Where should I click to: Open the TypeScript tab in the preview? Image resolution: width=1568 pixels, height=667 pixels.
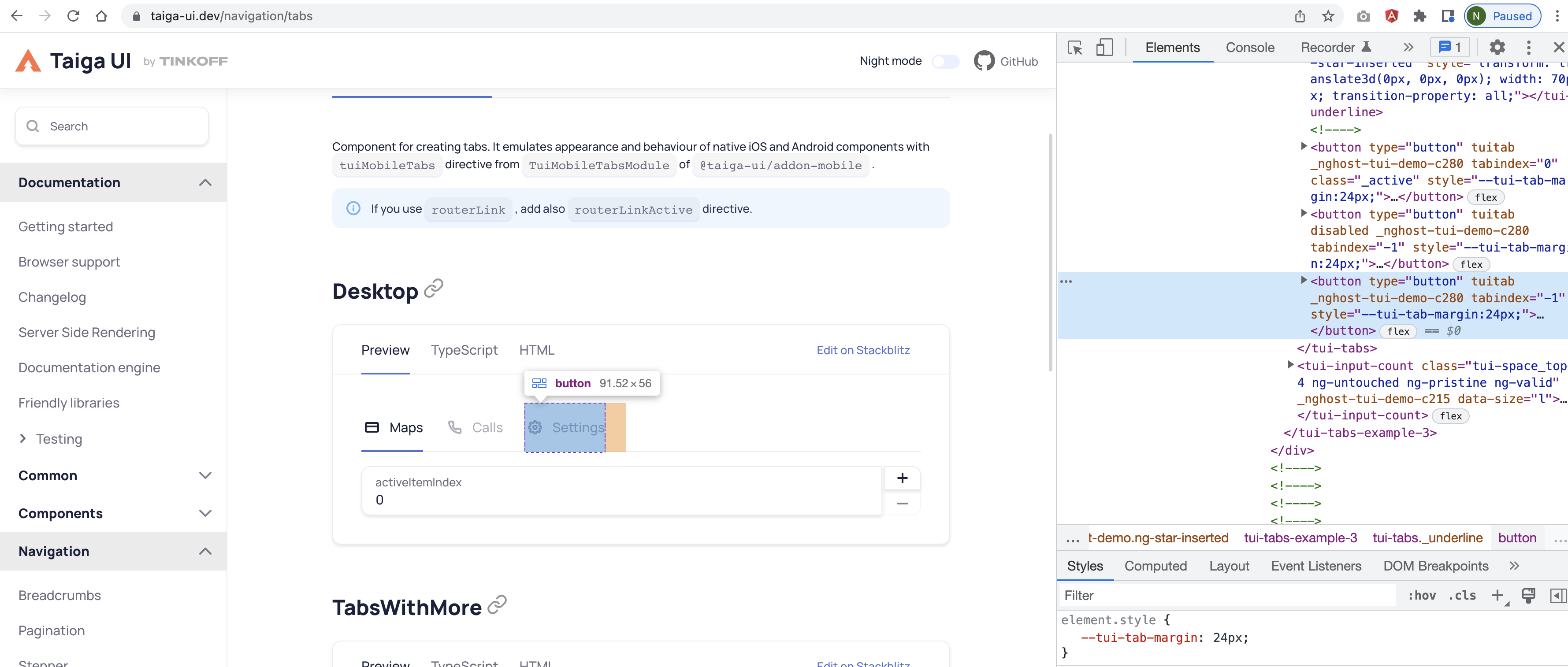(464, 350)
